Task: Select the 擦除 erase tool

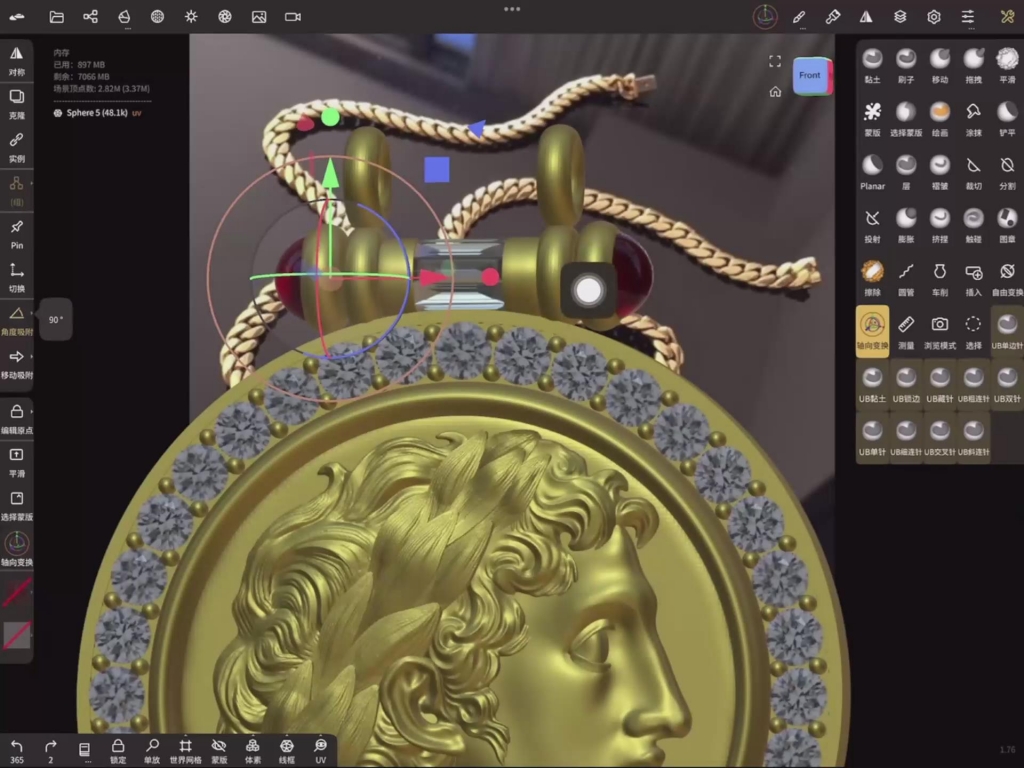Action: 872,279
